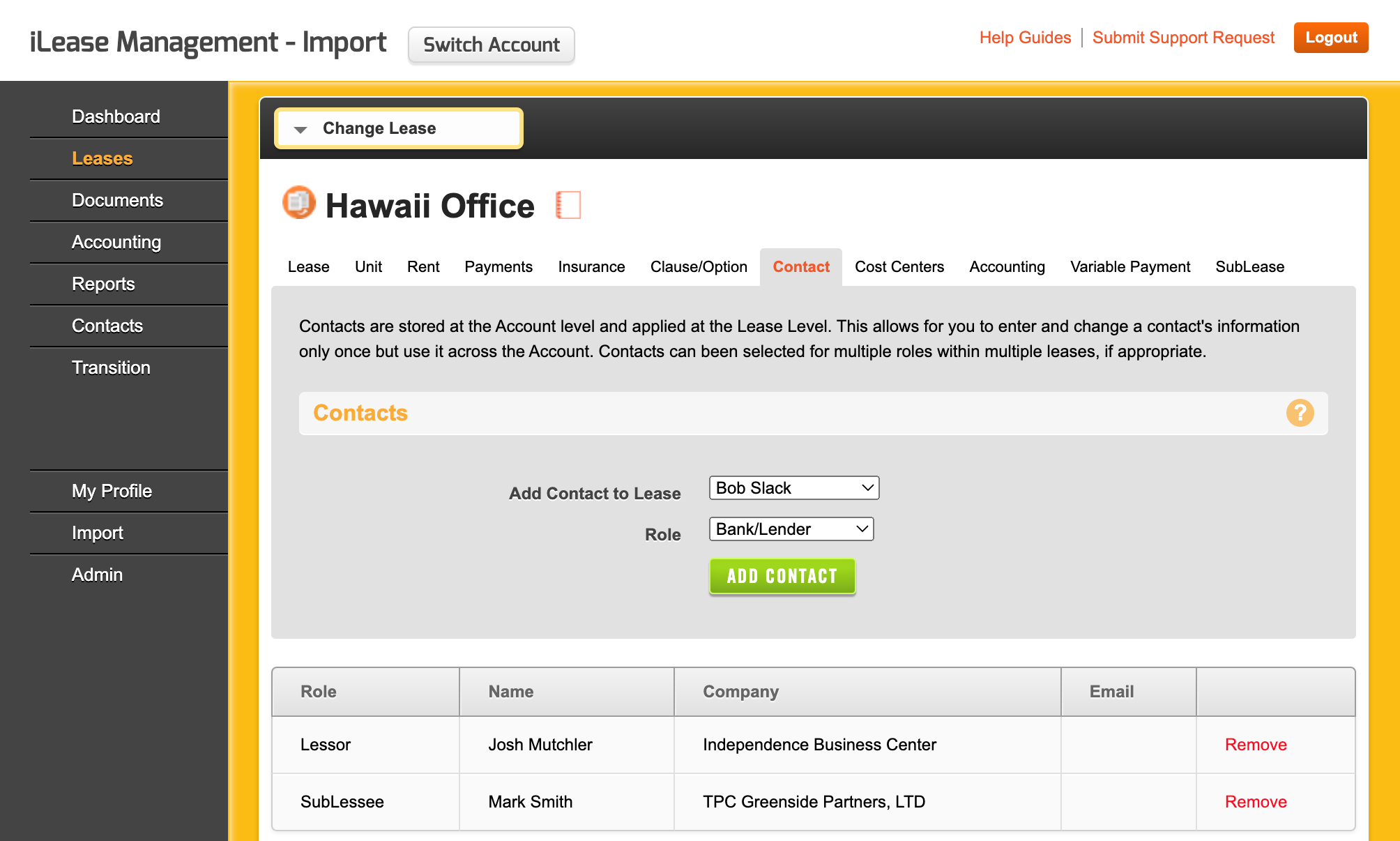
Task: Open Reports in the sidebar
Action: click(x=129, y=284)
